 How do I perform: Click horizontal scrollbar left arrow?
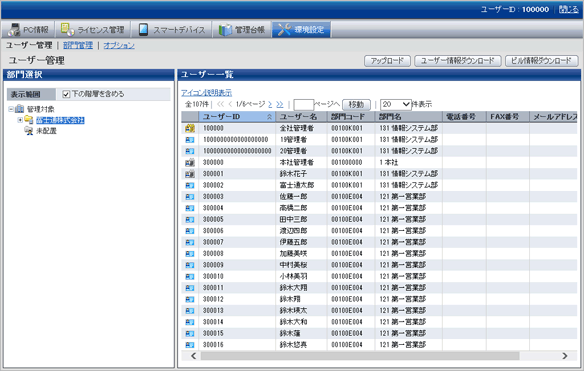(193, 356)
